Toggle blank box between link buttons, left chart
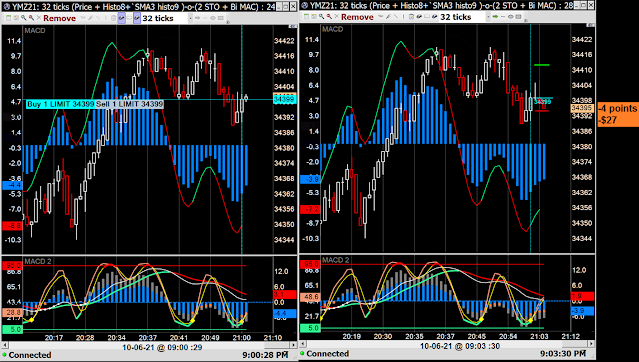The height and width of the screenshot is (362, 639). pyautogui.click(x=129, y=18)
